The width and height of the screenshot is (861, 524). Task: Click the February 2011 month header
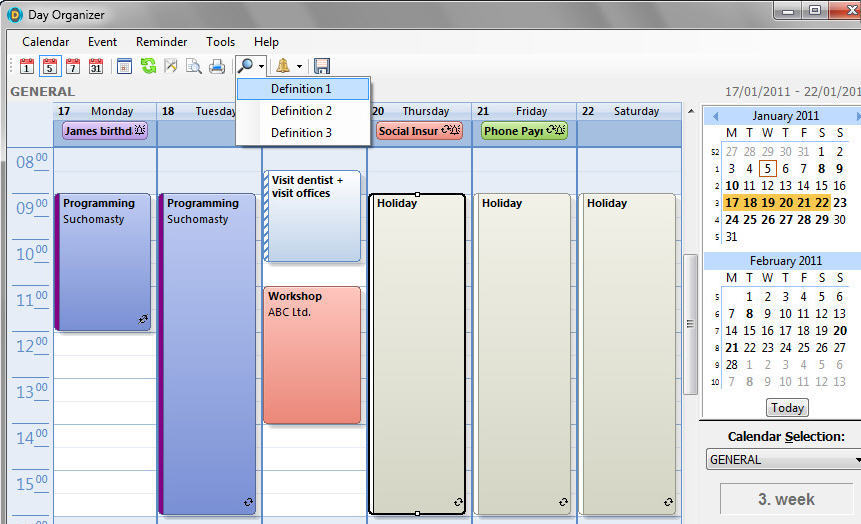pos(786,261)
